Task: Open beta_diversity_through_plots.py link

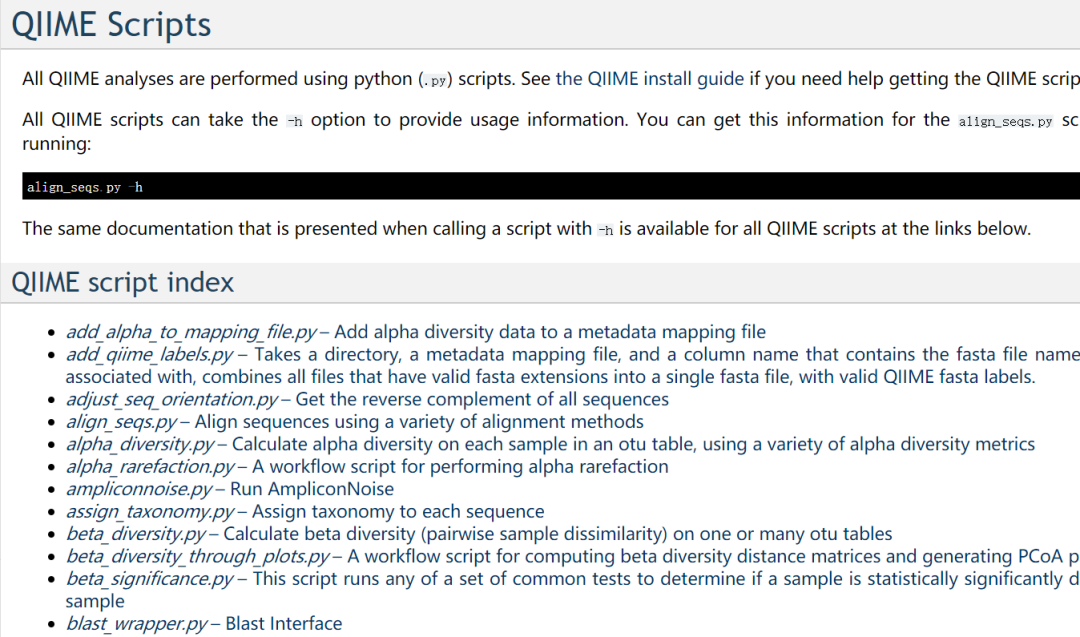Action: tap(197, 556)
